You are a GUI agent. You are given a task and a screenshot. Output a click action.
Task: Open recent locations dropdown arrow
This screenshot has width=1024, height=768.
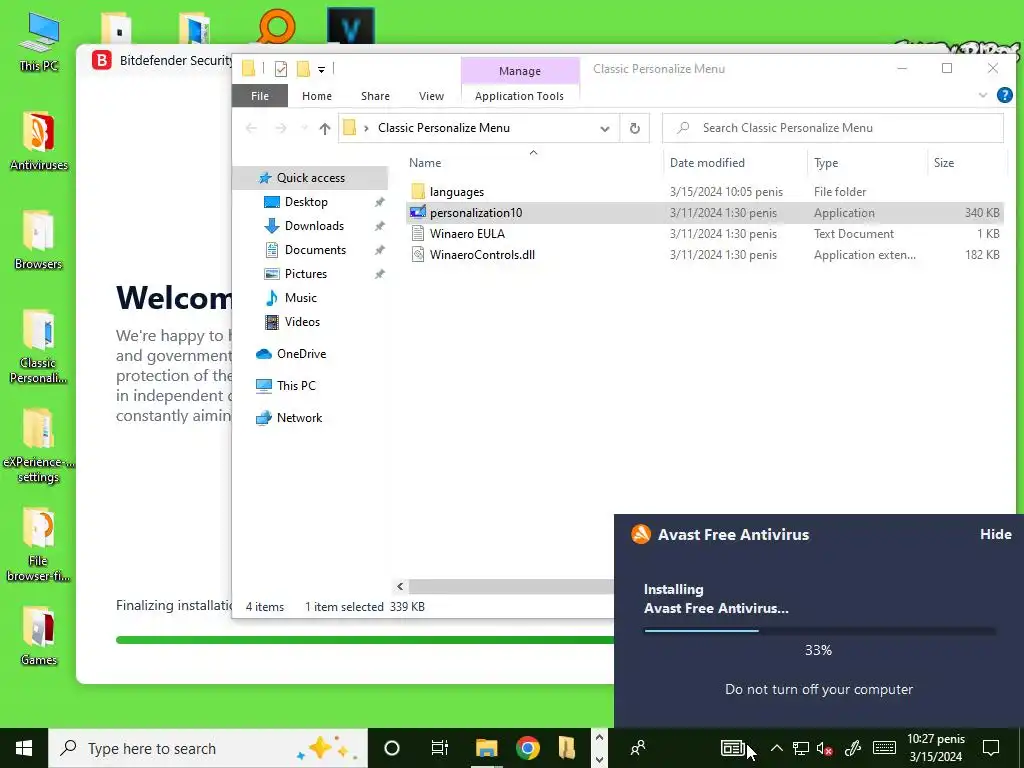304,128
